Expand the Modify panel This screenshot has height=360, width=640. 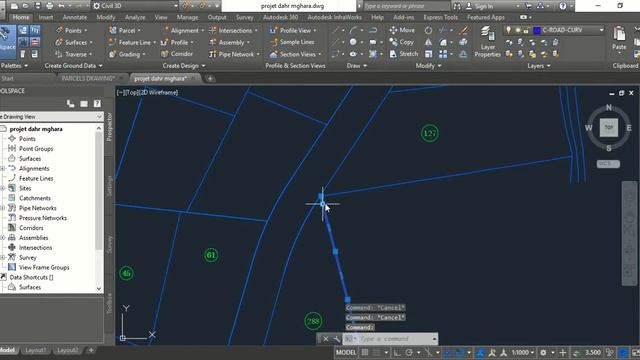[428, 66]
